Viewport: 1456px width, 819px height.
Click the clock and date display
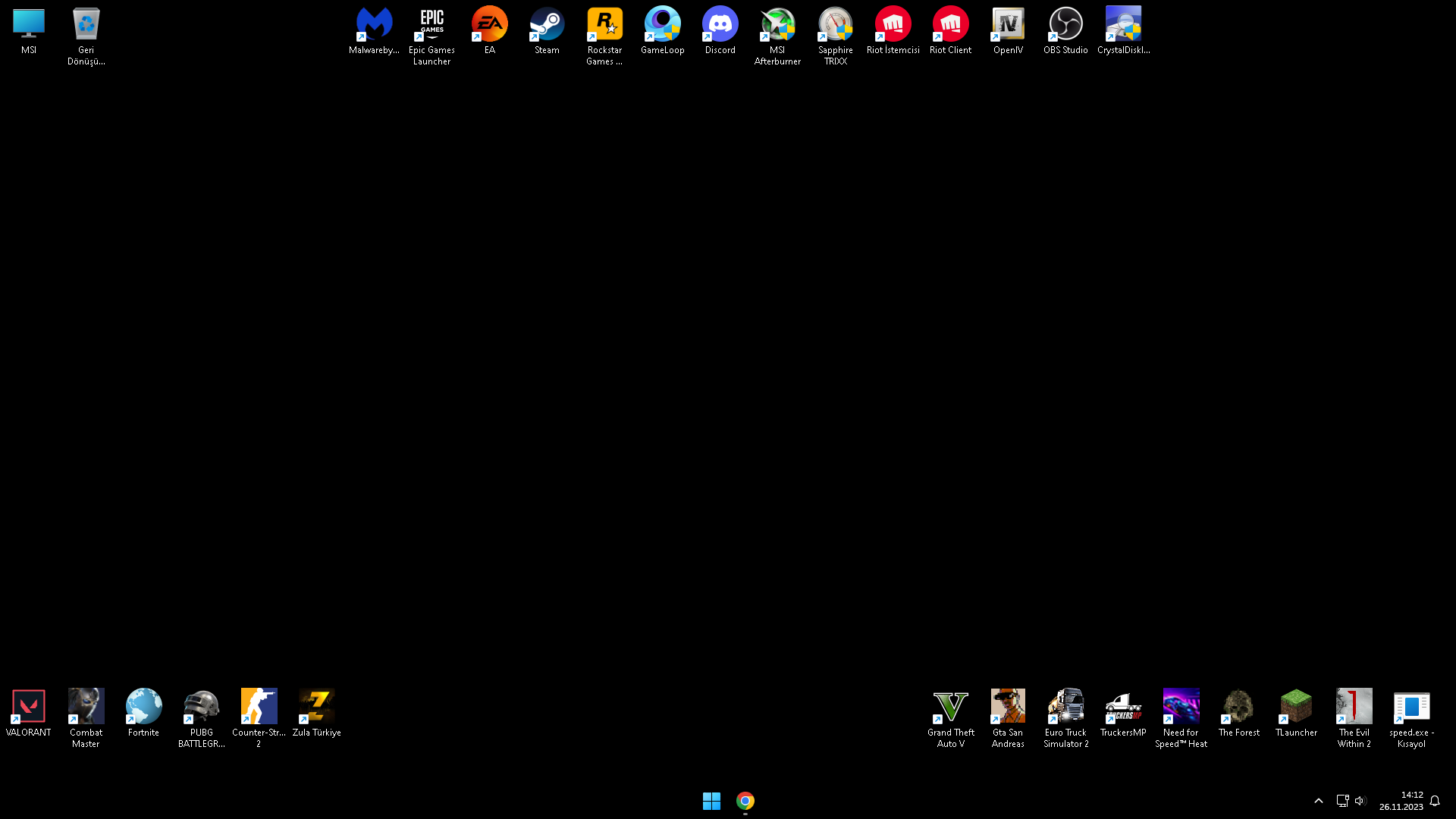pos(1401,801)
